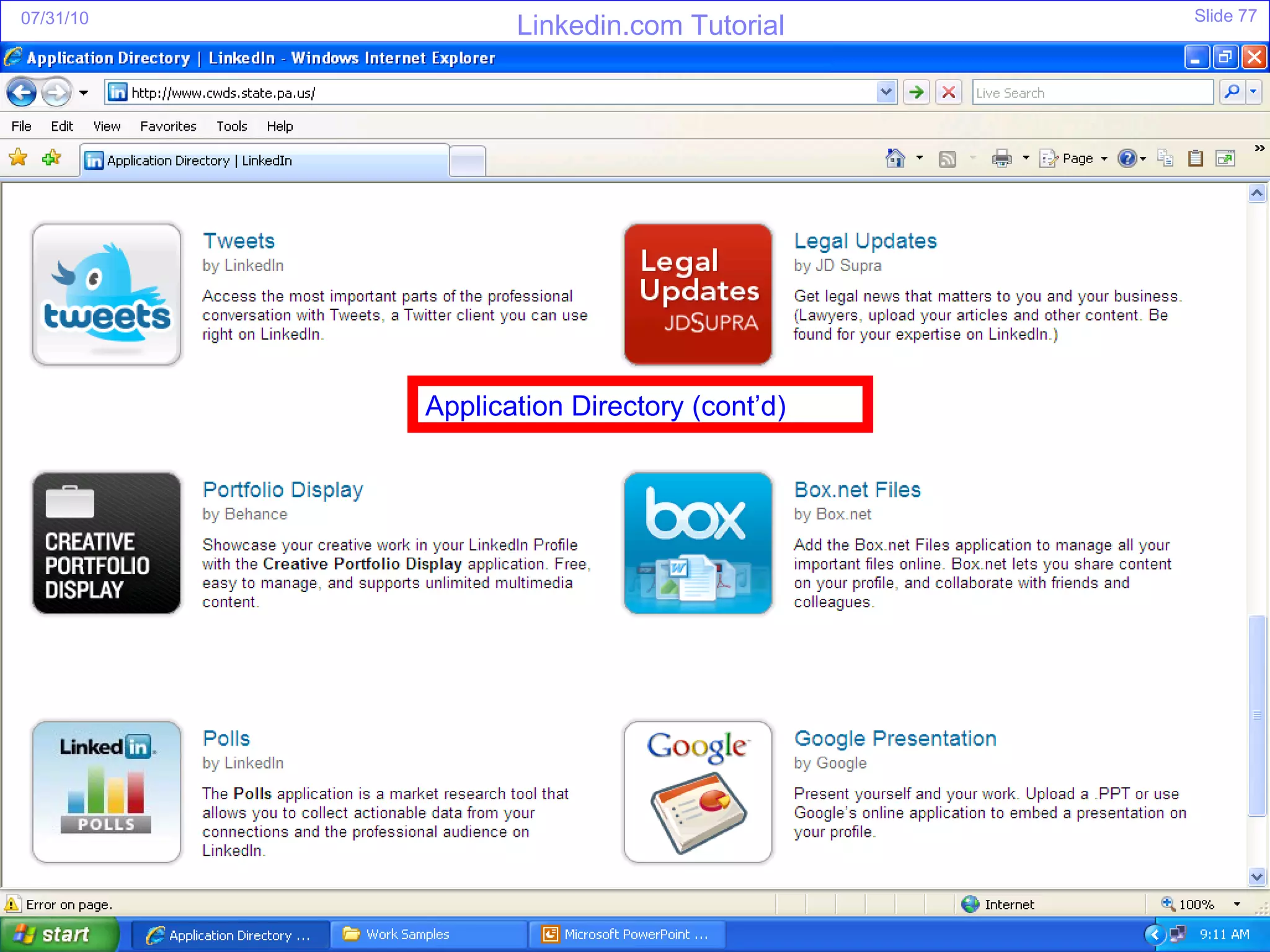Click the red Stop loading button
This screenshot has height=952, width=1270.
click(949, 93)
